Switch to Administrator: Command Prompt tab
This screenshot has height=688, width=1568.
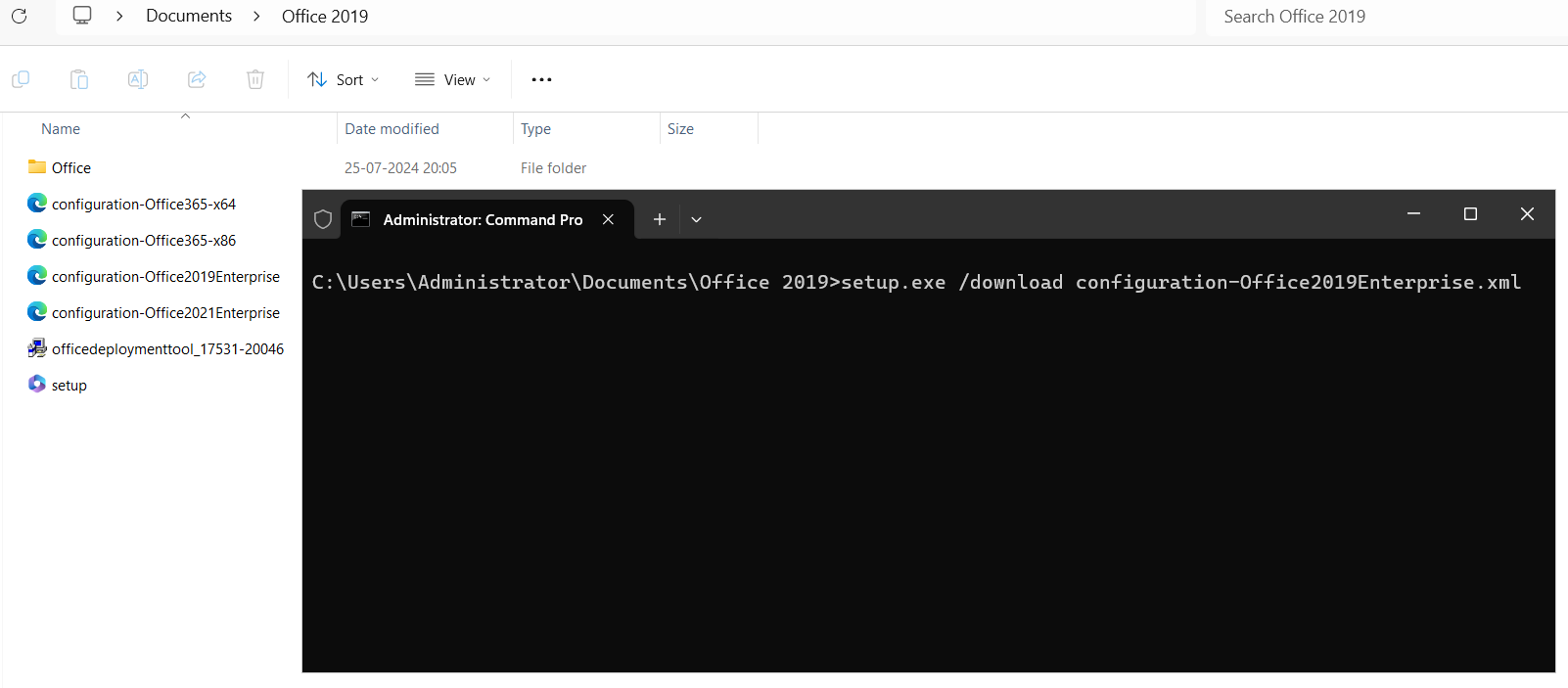pos(486,219)
